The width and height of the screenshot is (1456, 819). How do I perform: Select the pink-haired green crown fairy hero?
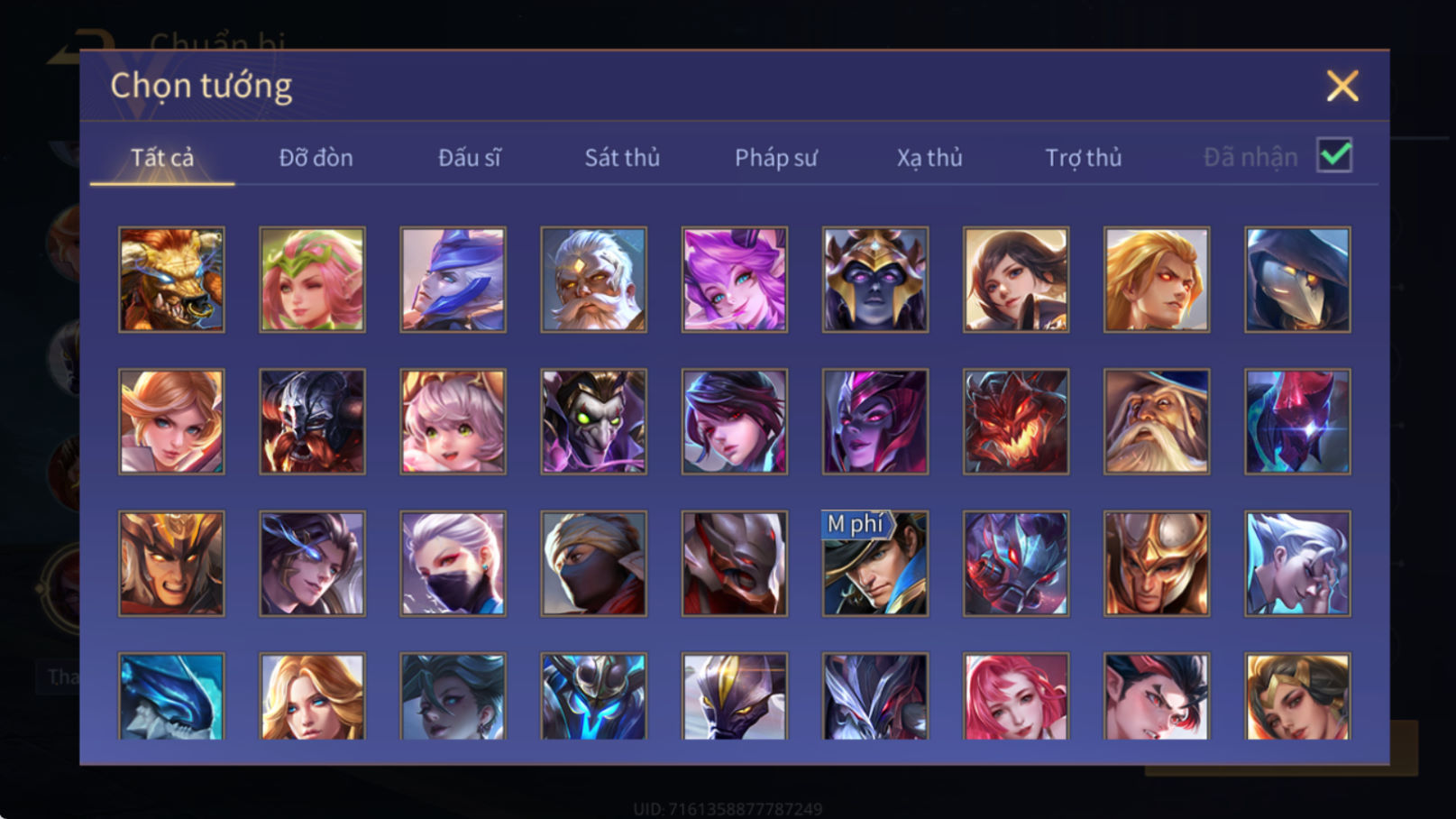pyautogui.click(x=312, y=280)
